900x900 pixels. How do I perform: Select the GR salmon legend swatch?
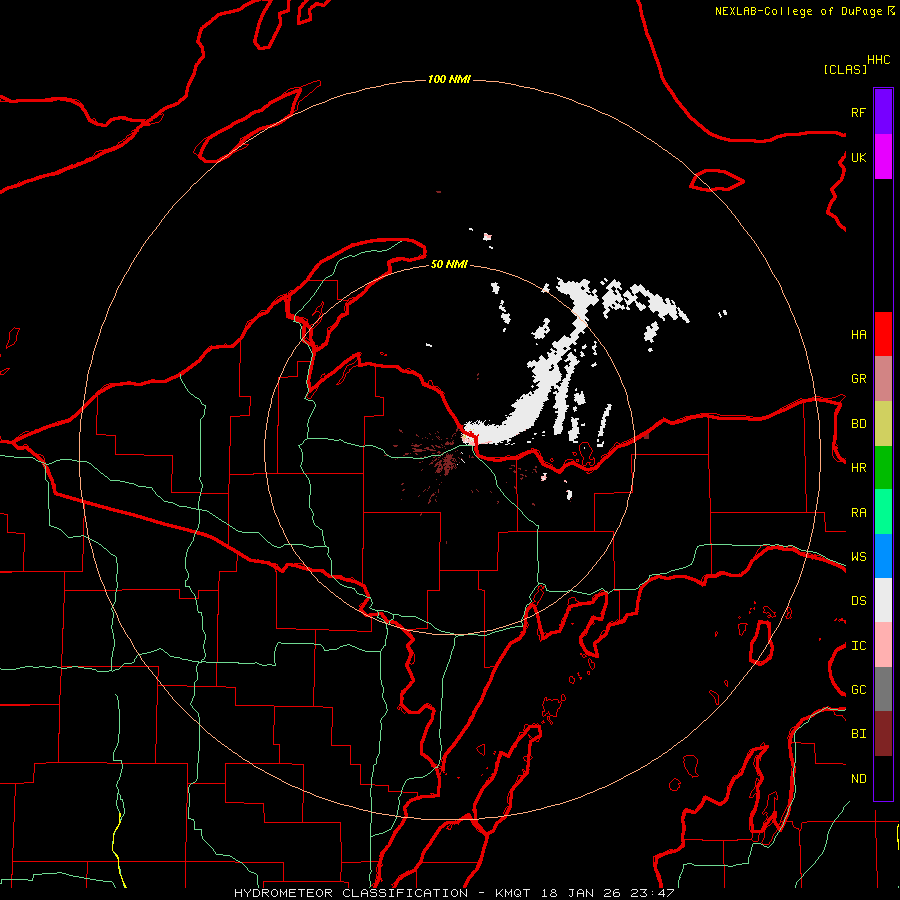tap(883, 378)
